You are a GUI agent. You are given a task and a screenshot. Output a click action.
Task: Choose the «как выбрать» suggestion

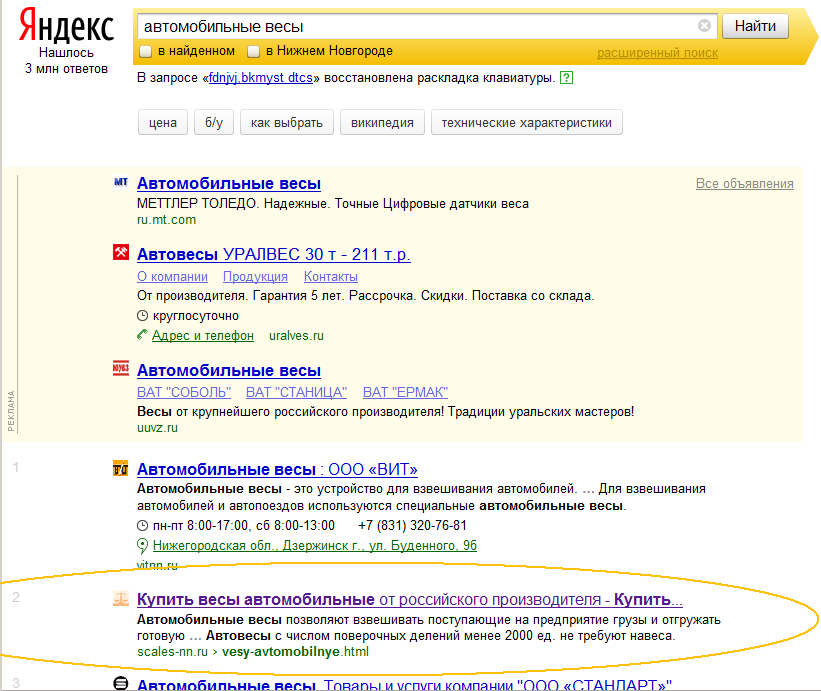tap(287, 122)
